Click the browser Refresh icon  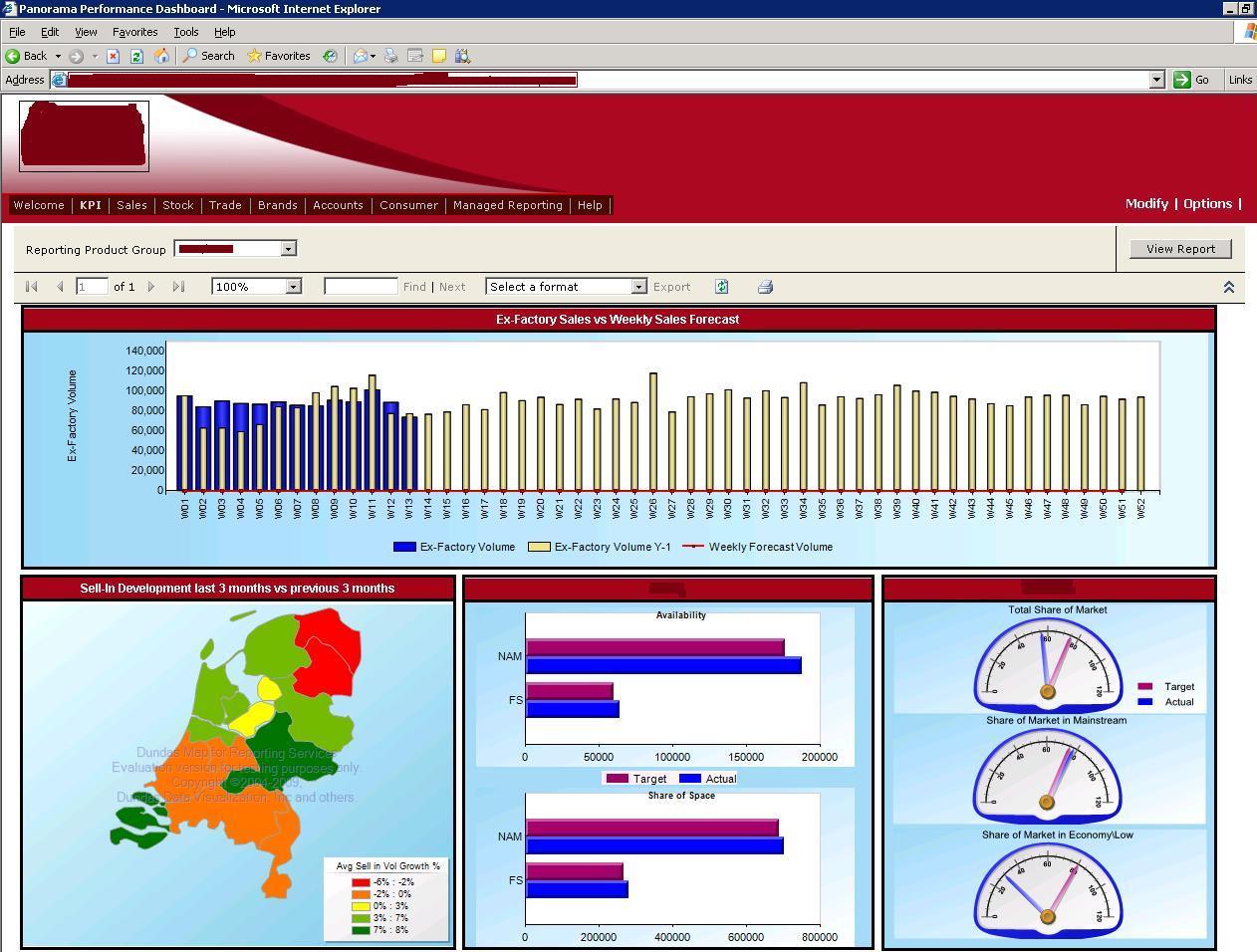pos(137,56)
